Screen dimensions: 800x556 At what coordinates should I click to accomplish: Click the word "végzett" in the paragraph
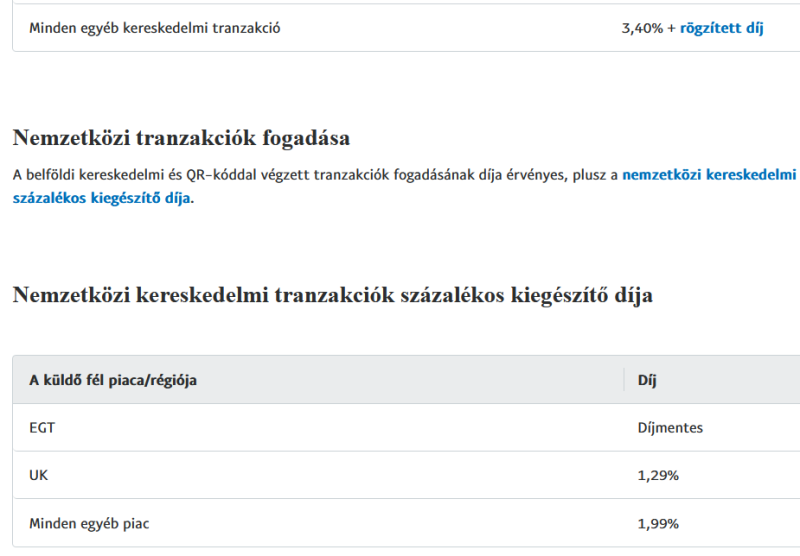pos(285,175)
